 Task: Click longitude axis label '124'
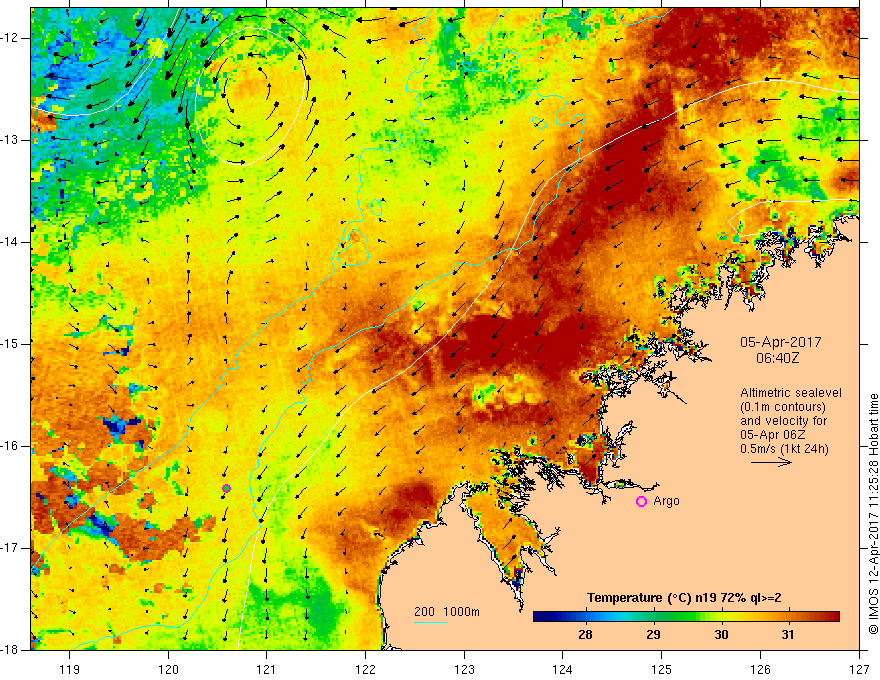click(563, 669)
